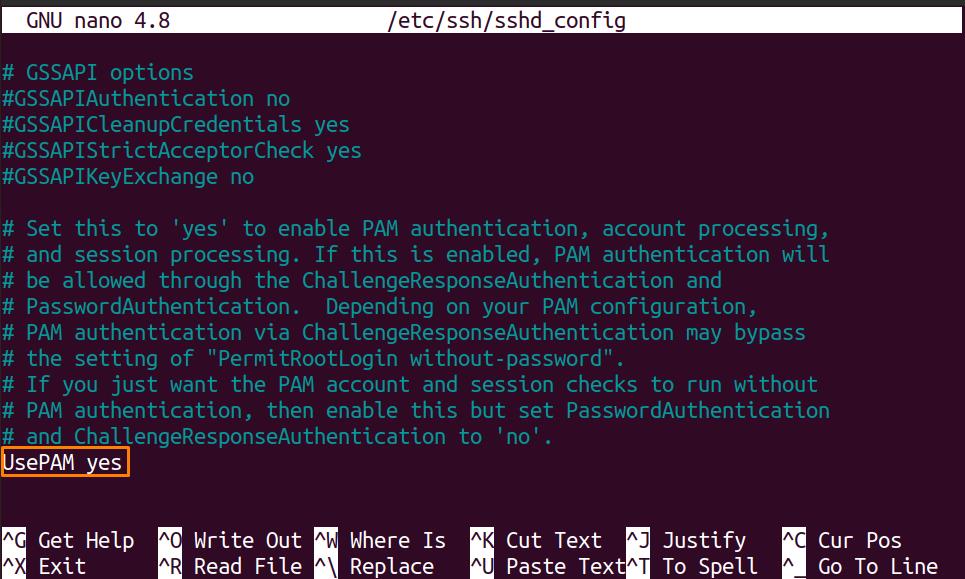Click the Get Help shortcut
The image size is (965, 579).
[68, 540]
